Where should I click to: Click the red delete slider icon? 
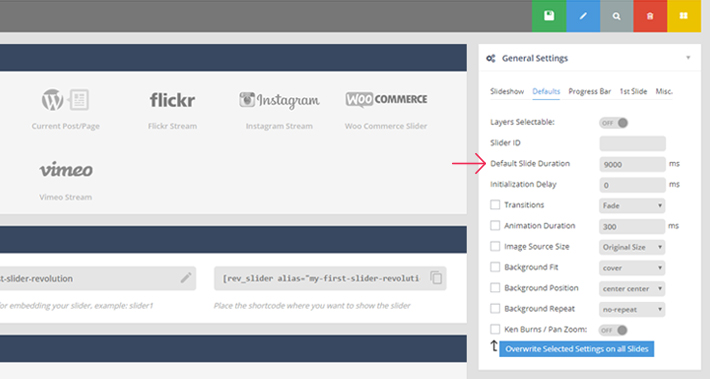650,16
